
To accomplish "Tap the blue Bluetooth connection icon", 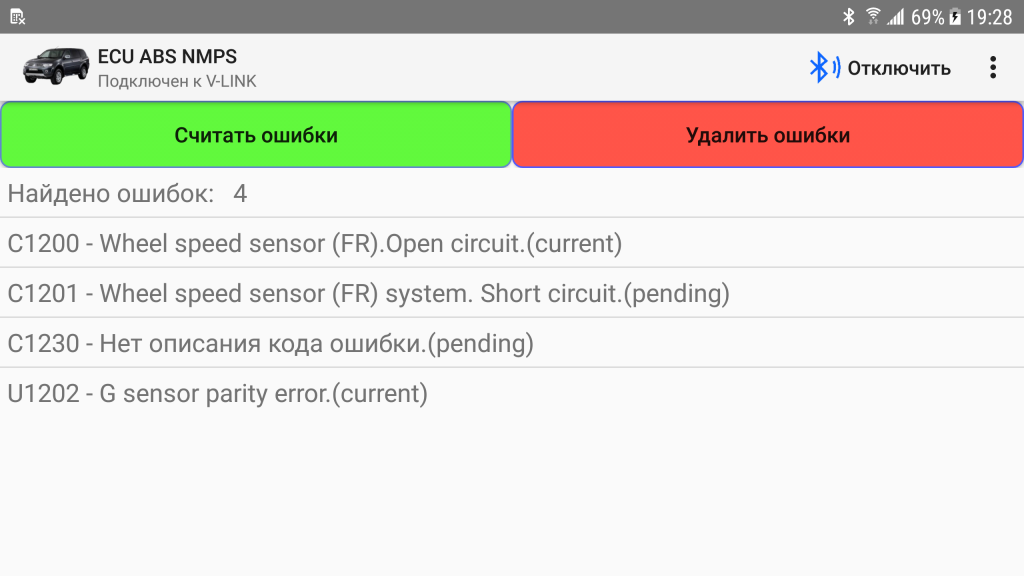I will (x=824, y=68).
